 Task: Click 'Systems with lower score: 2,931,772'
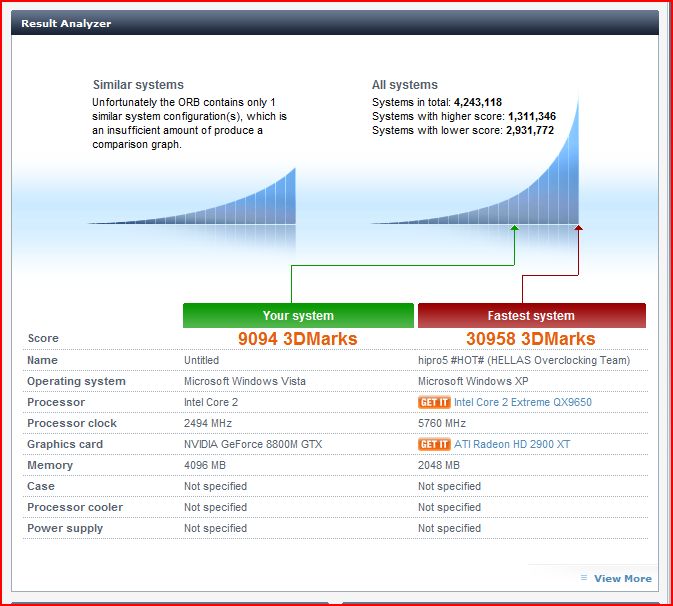pyautogui.click(x=463, y=130)
